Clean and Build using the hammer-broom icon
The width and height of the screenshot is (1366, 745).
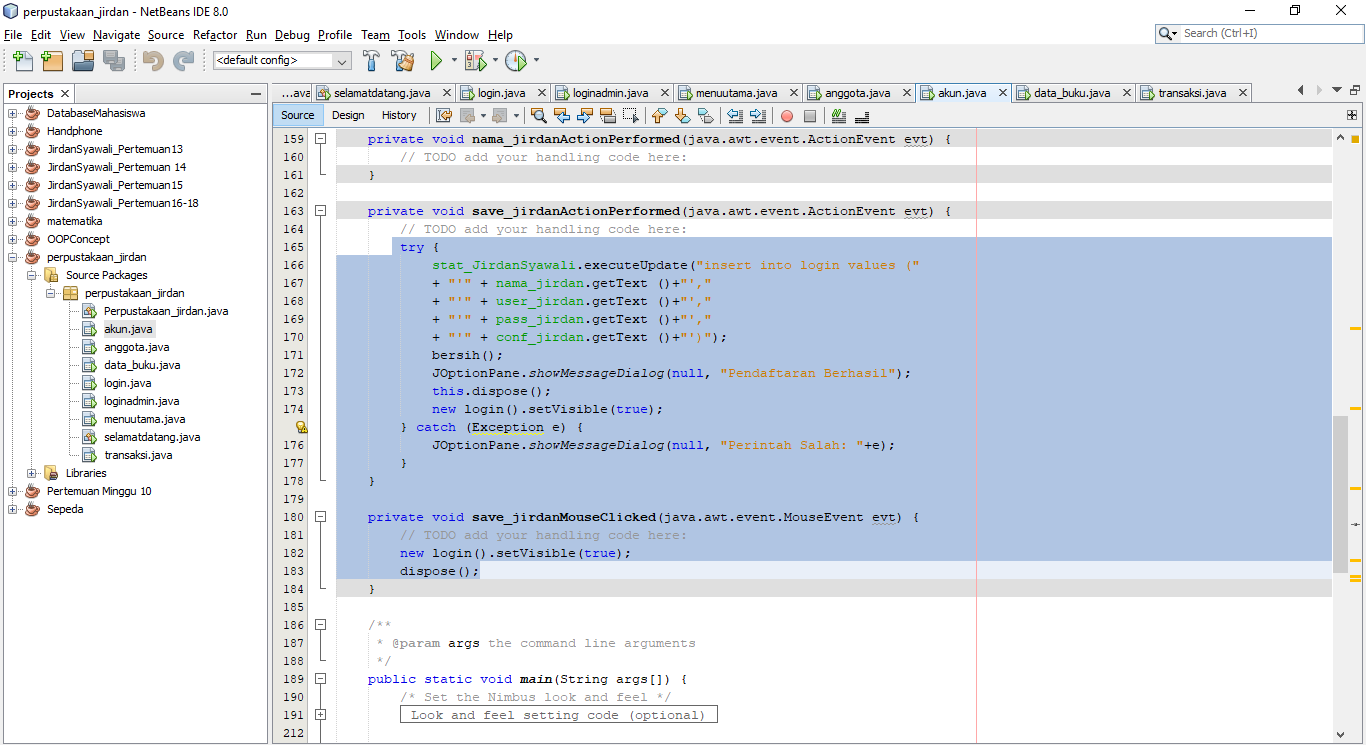tap(402, 60)
